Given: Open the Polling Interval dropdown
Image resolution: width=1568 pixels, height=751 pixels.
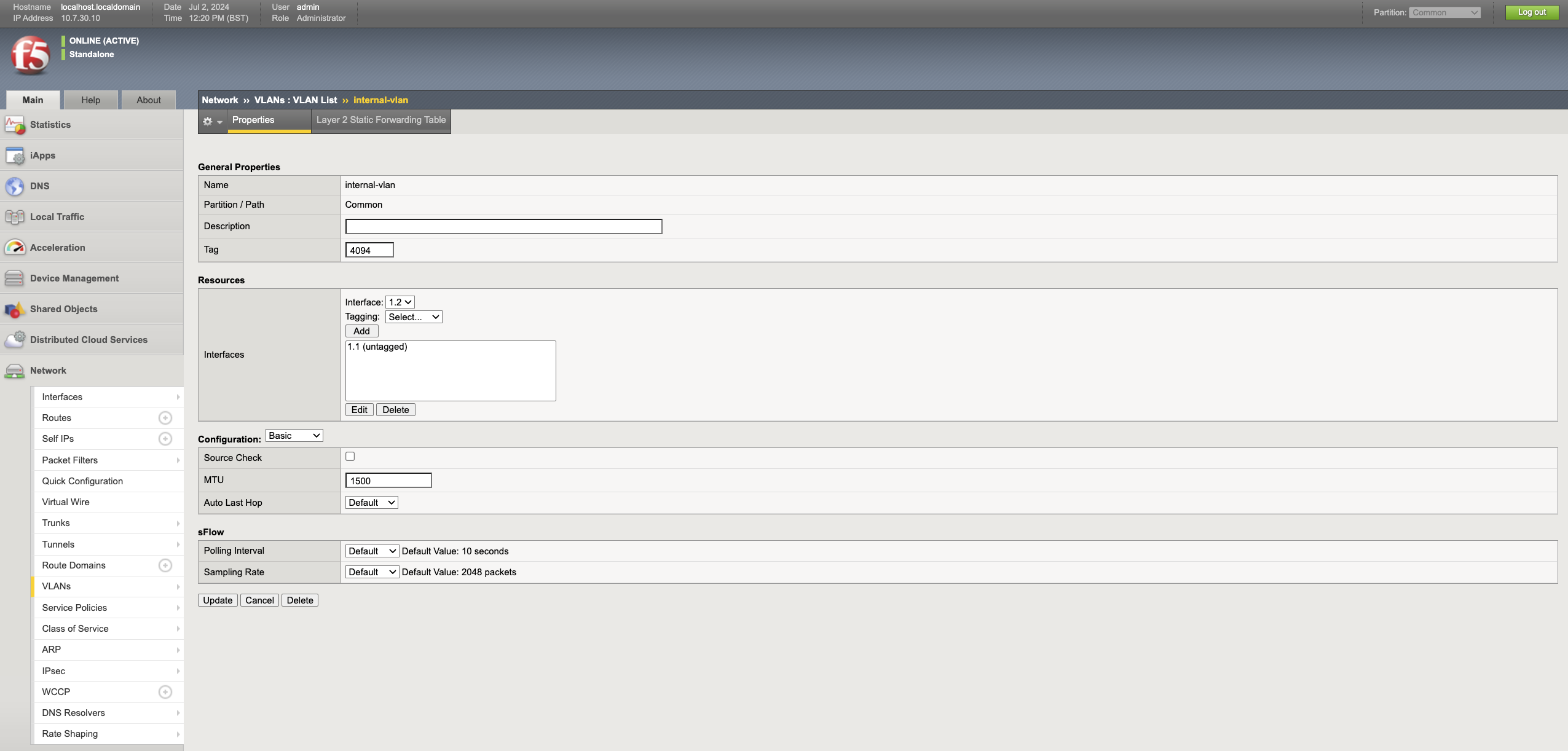Looking at the screenshot, I should pyautogui.click(x=372, y=551).
